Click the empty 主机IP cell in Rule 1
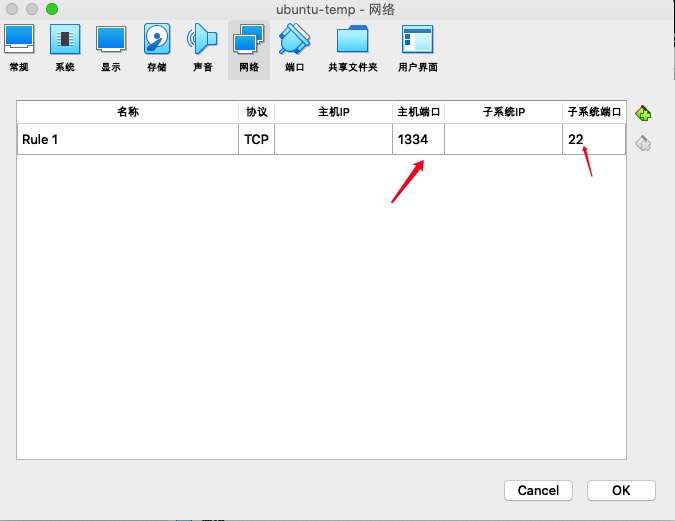Image resolution: width=675 pixels, height=521 pixels. 333,139
